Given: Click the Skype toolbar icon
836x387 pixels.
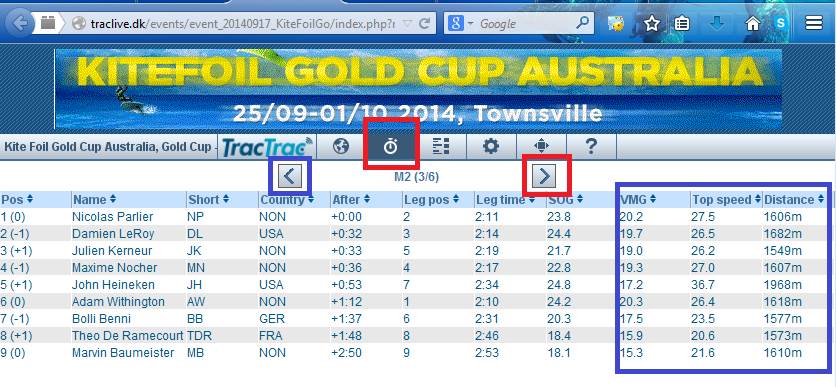Looking at the screenshot, I should 781,23.
